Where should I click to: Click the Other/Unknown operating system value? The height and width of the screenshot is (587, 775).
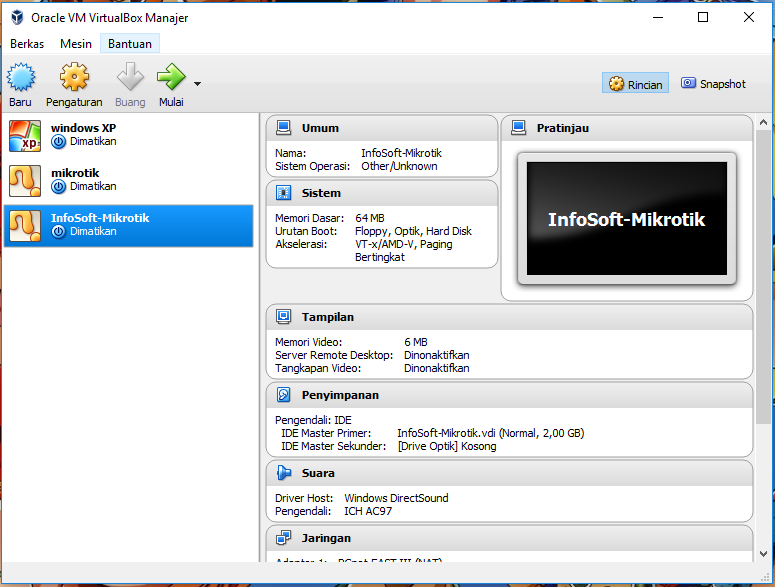399,166
